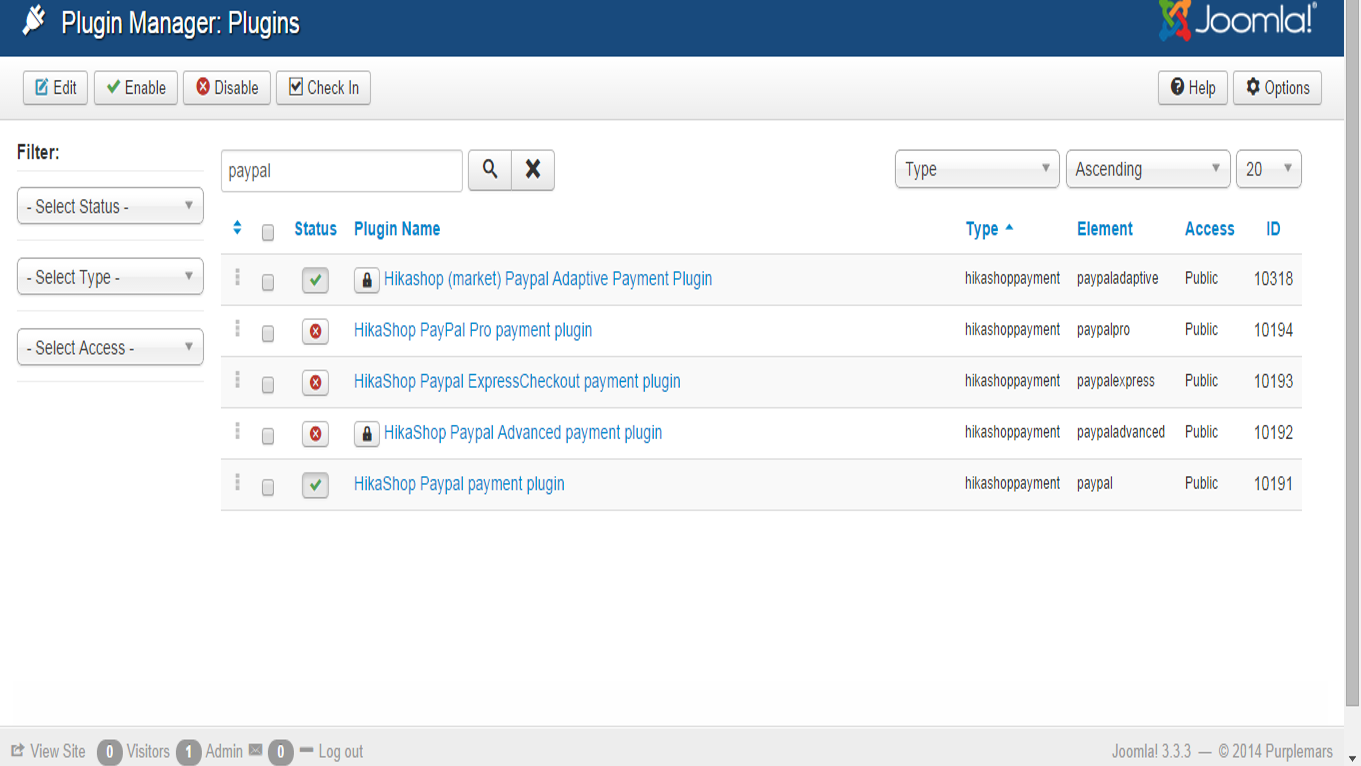This screenshot has height=766, width=1361.
Task: Check the select-all checkbox in table header
Action: click(268, 232)
